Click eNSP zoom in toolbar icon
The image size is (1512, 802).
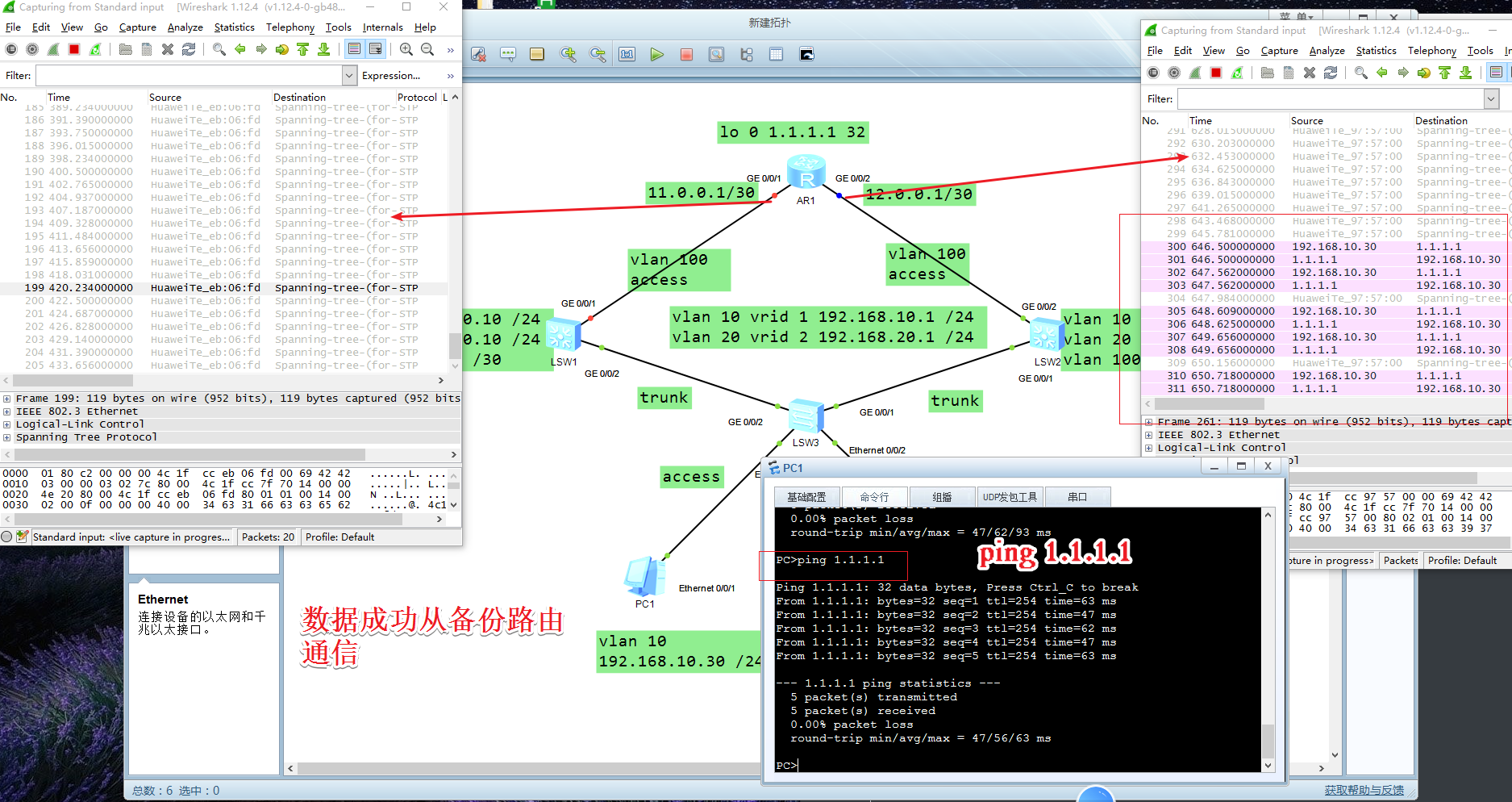[569, 54]
